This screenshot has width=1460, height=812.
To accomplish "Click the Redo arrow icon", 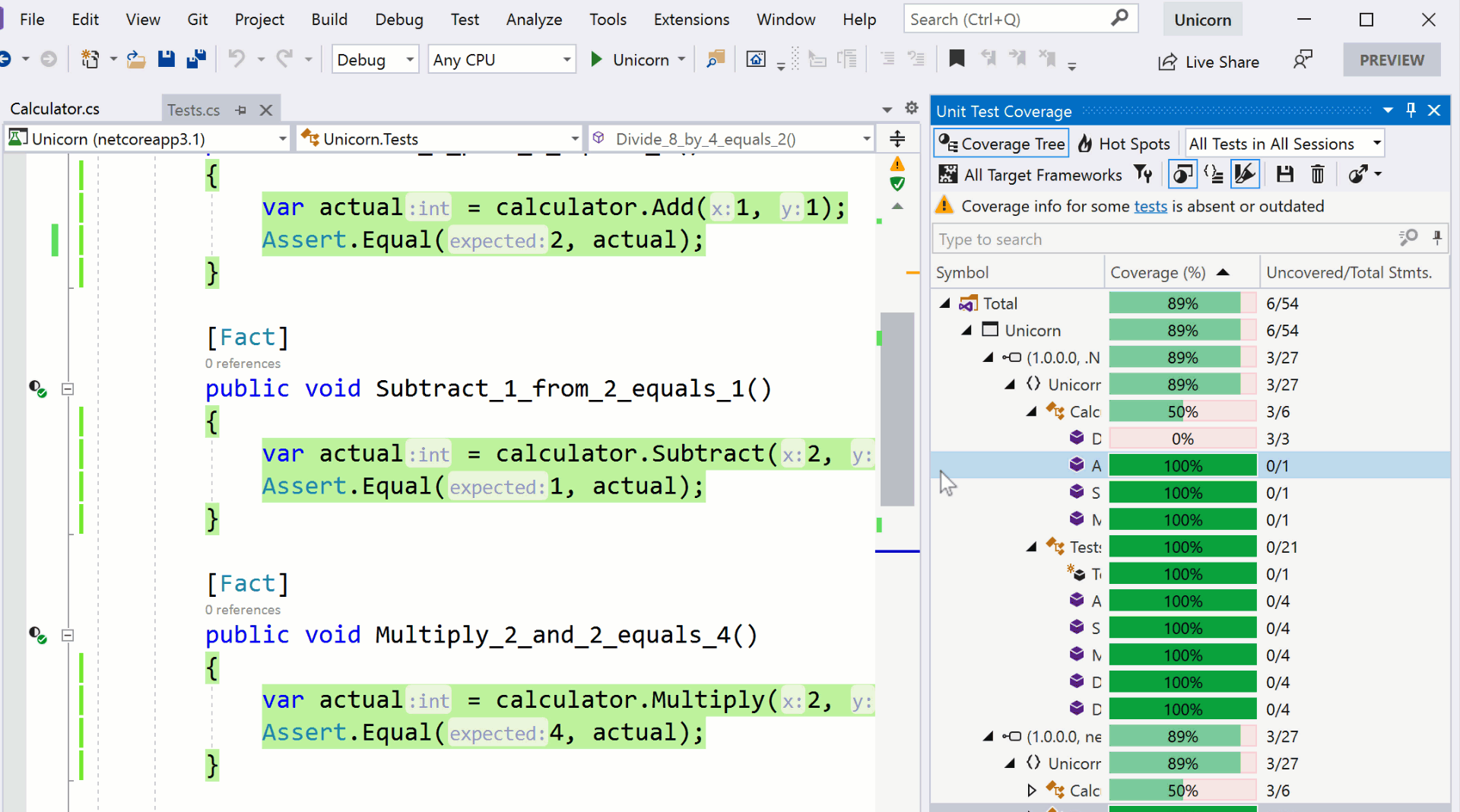I will tap(284, 59).
